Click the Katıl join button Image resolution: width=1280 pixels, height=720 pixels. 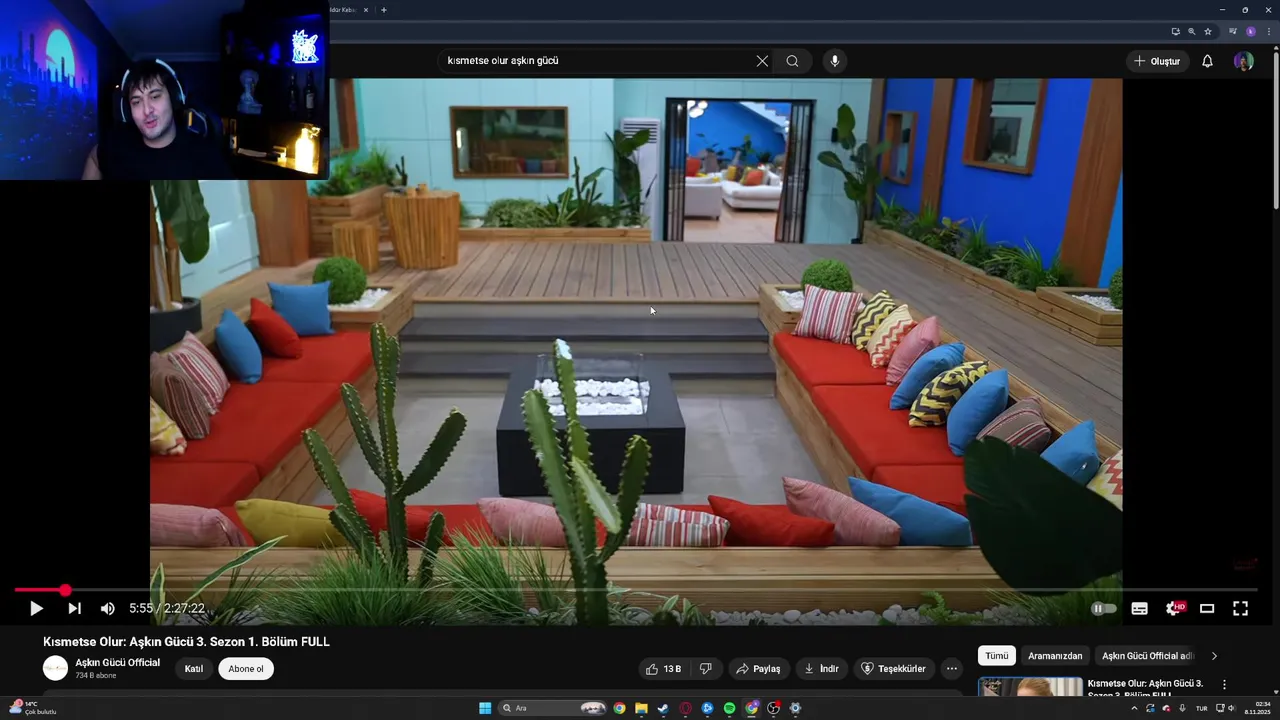[194, 669]
